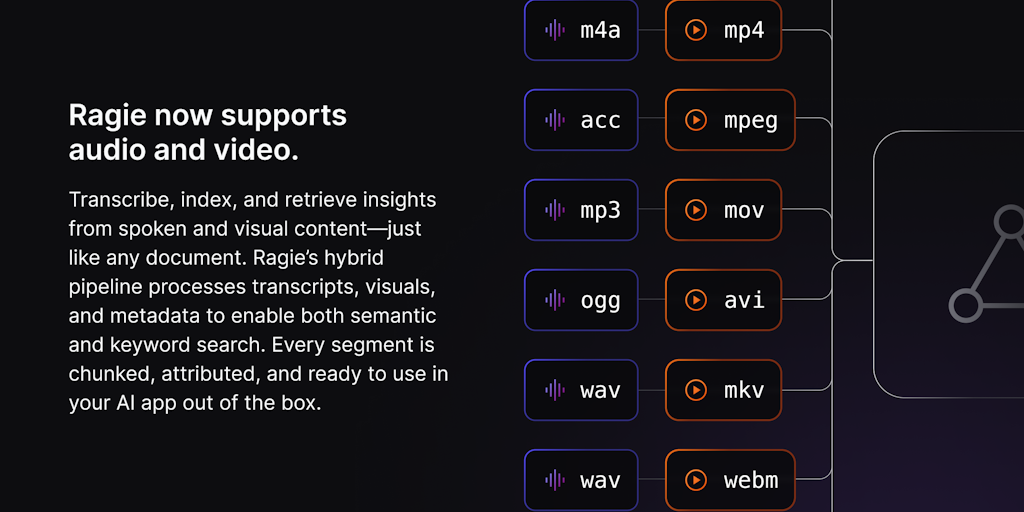Click the graph node circle in right panel

tap(965, 305)
